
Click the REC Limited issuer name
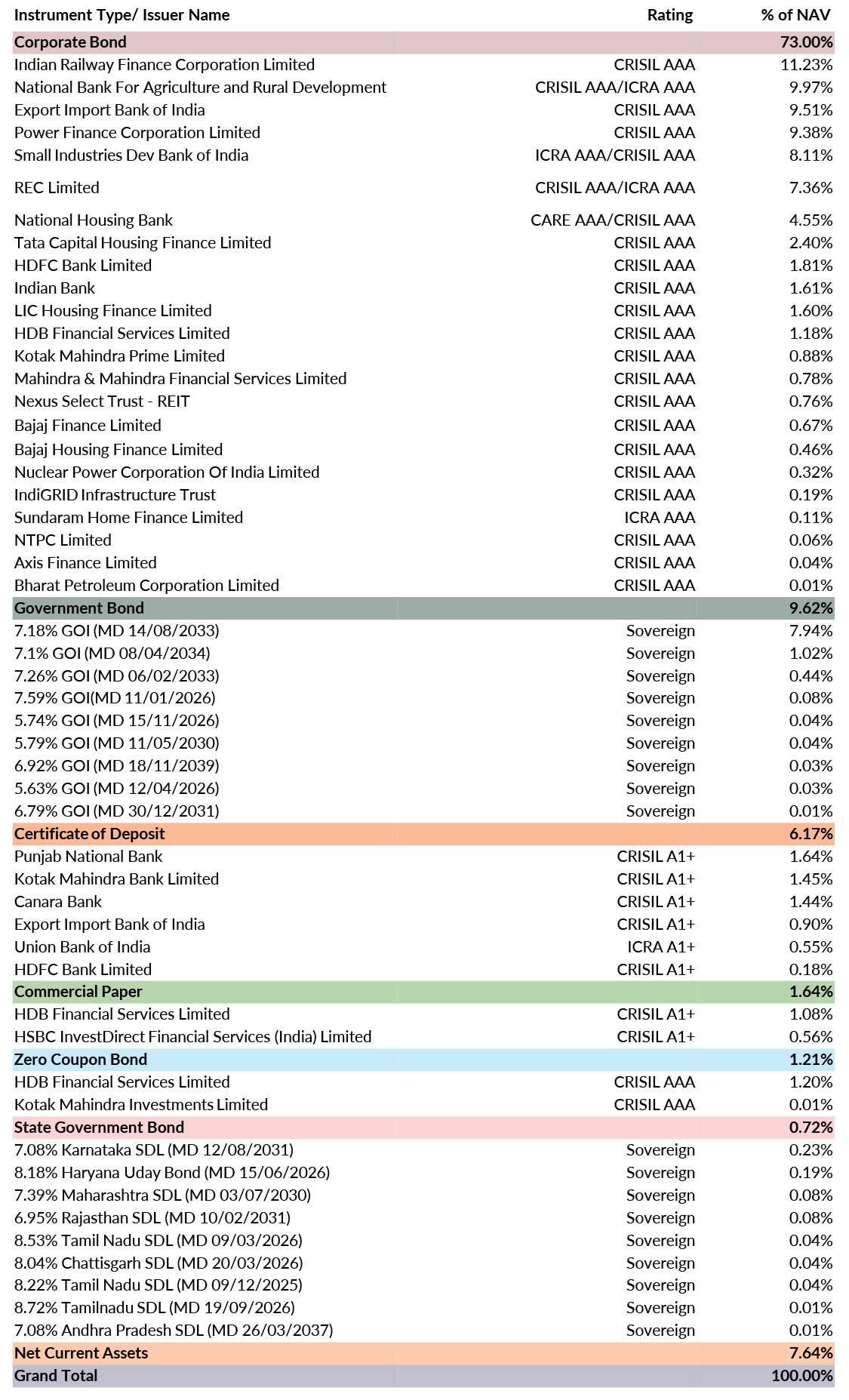[57, 188]
